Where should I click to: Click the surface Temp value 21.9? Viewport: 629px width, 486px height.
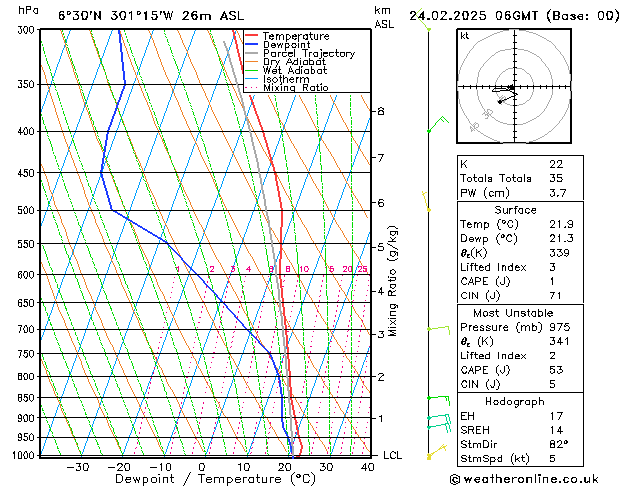tap(561, 224)
